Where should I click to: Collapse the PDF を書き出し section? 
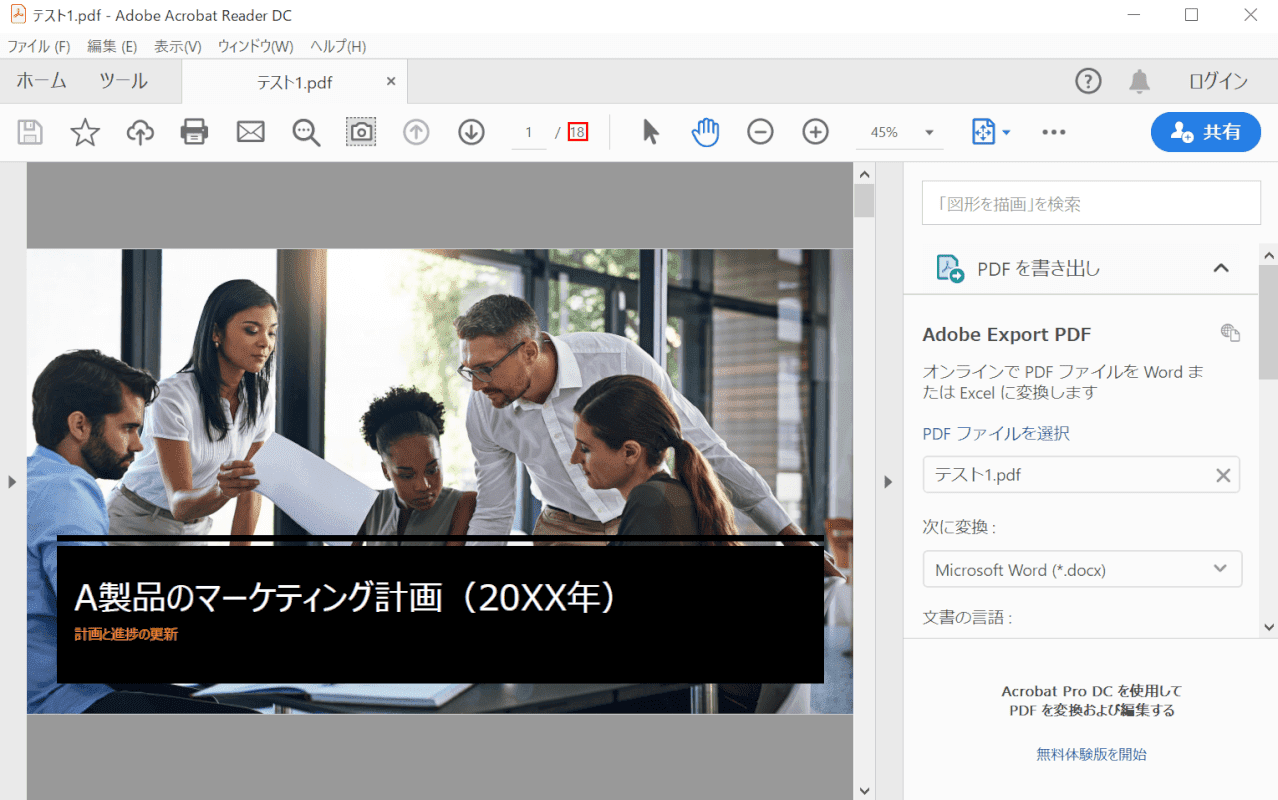1220,268
